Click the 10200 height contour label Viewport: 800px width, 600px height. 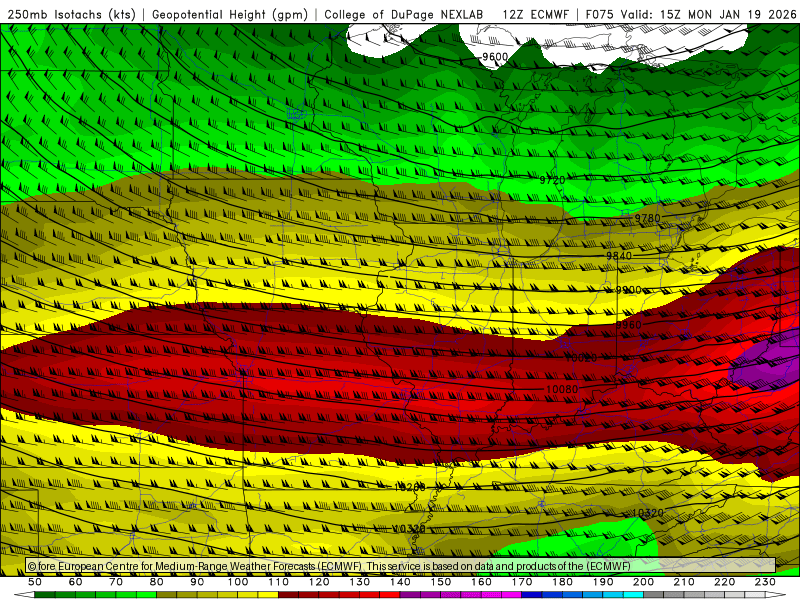pyautogui.click(x=409, y=487)
